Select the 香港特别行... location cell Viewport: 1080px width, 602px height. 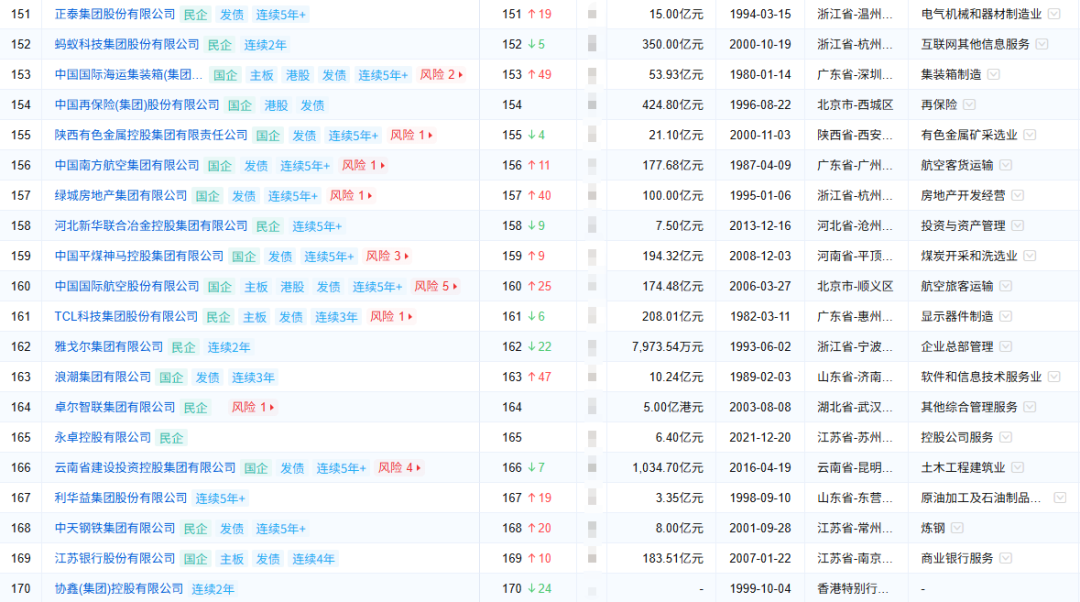(853, 589)
